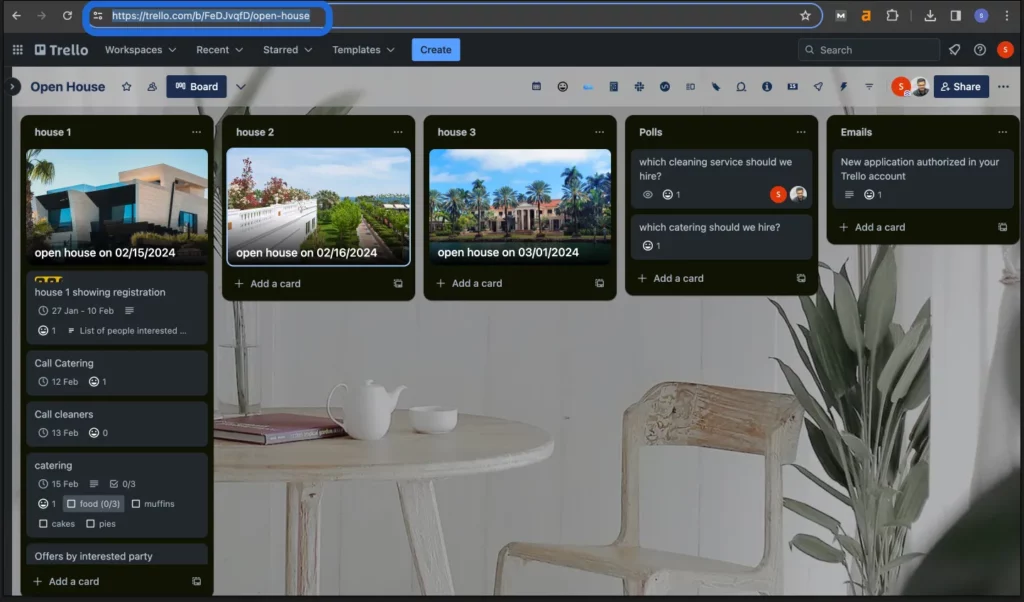Image resolution: width=1024 pixels, height=602 pixels.
Task: Open board visibility workspace icon next to star
Action: pos(152,86)
